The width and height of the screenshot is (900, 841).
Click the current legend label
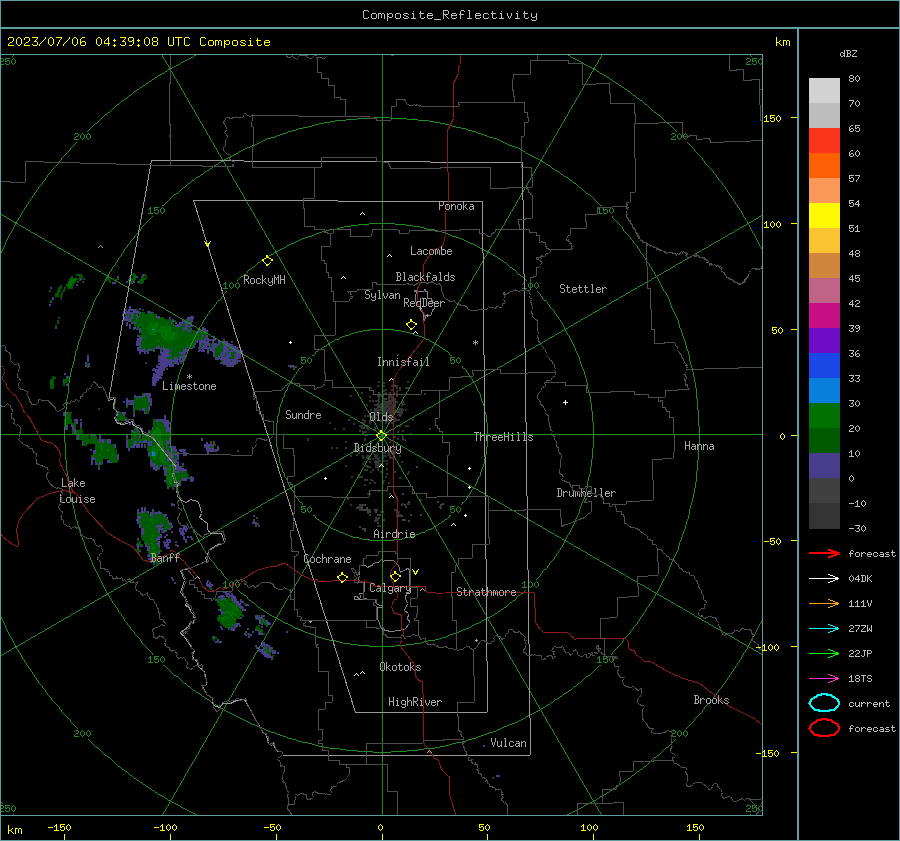[x=869, y=703]
